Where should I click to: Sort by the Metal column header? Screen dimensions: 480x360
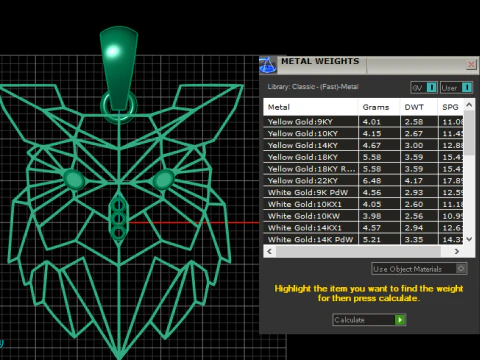click(x=311, y=107)
